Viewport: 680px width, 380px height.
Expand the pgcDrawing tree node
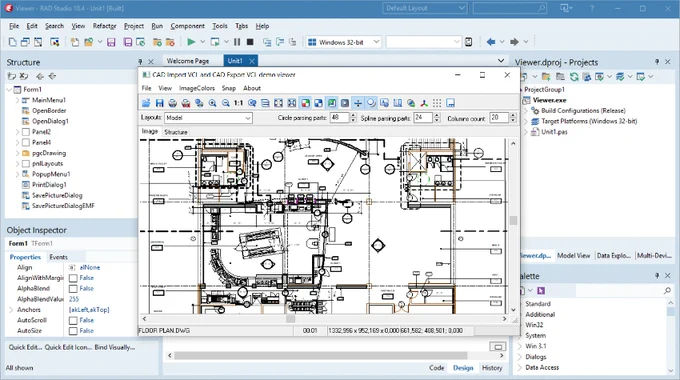tap(17, 153)
